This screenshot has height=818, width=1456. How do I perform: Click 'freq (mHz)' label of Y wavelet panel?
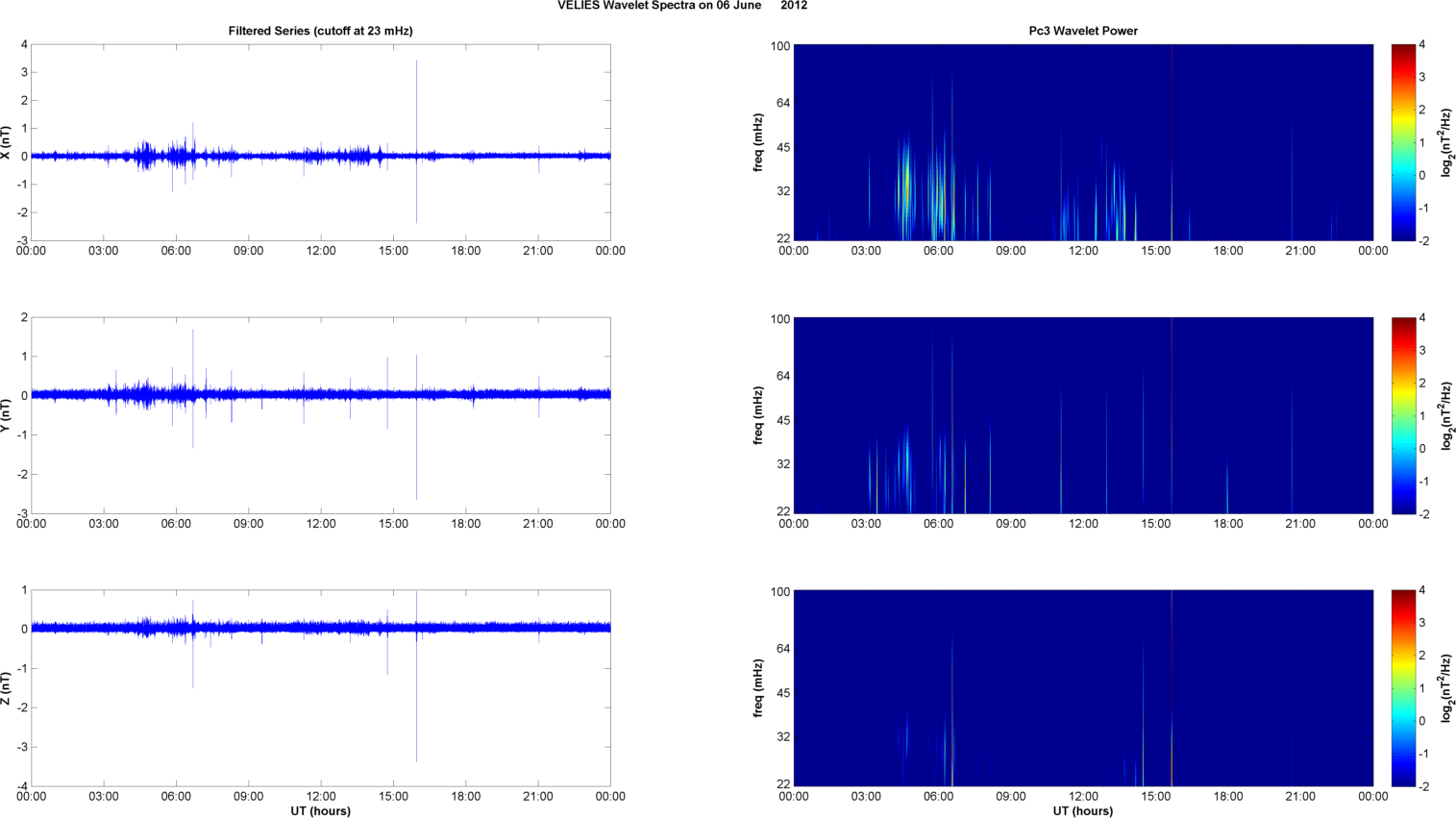(x=758, y=415)
